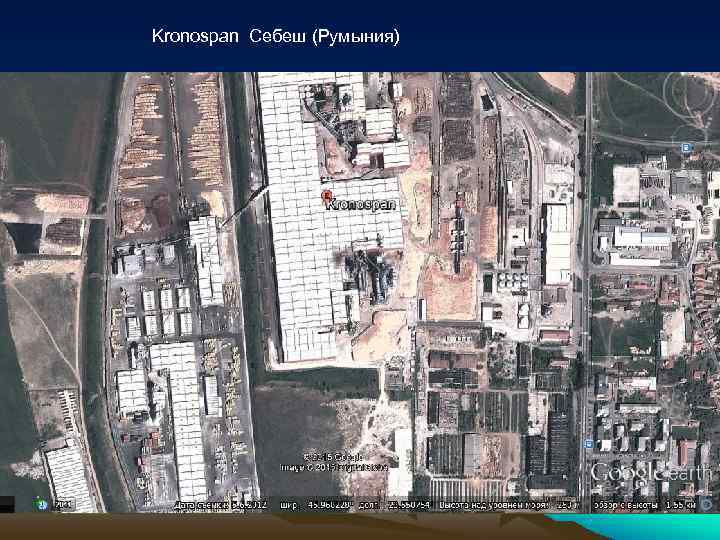Click the 2001 historical imagery year
Image resolution: width=720 pixels, height=540 pixels.
[63, 504]
